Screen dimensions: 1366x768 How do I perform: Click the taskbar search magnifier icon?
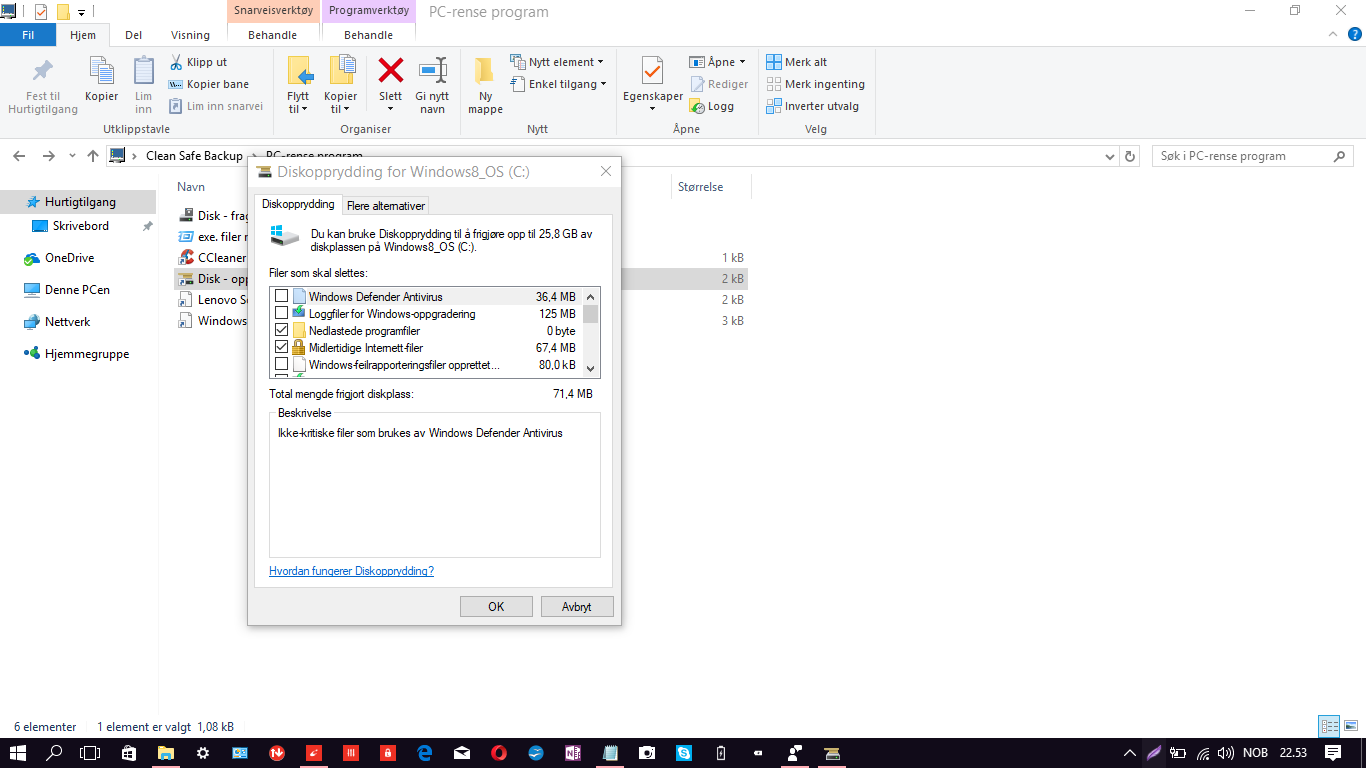pos(55,753)
